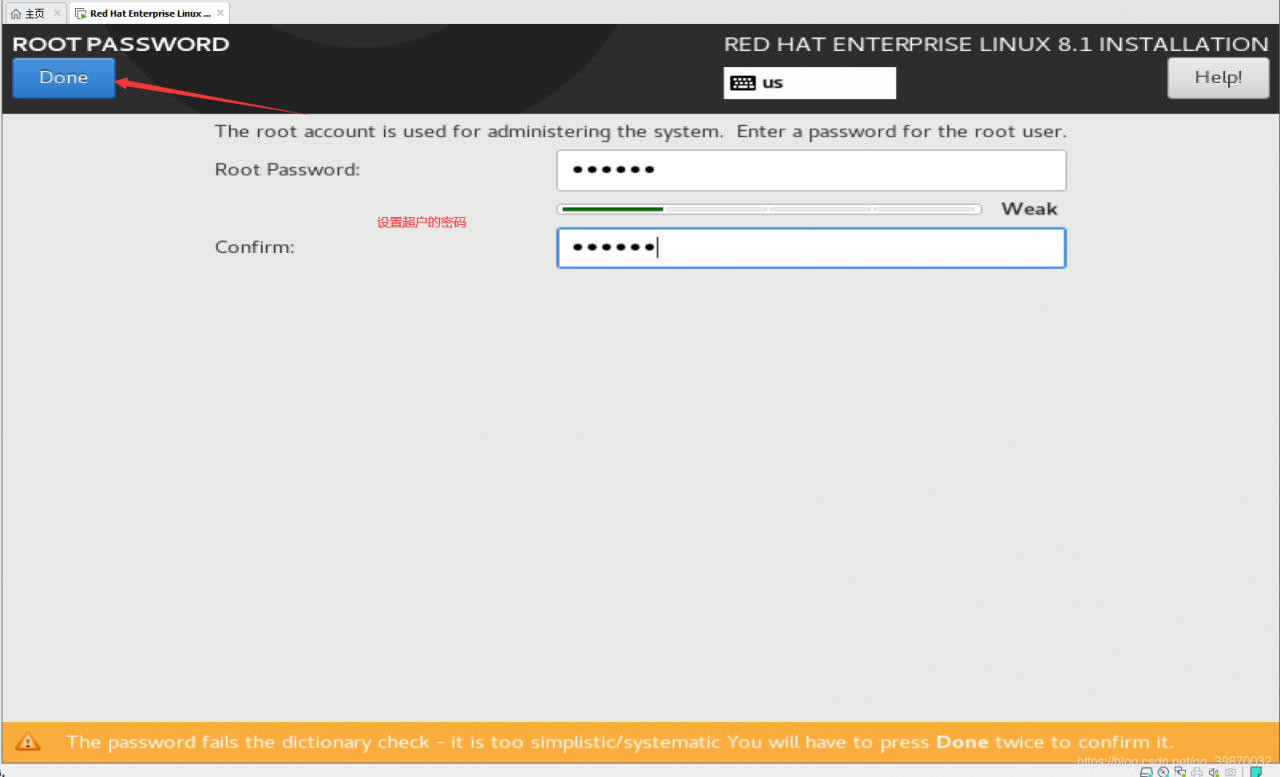Click the root account description text

coord(641,131)
